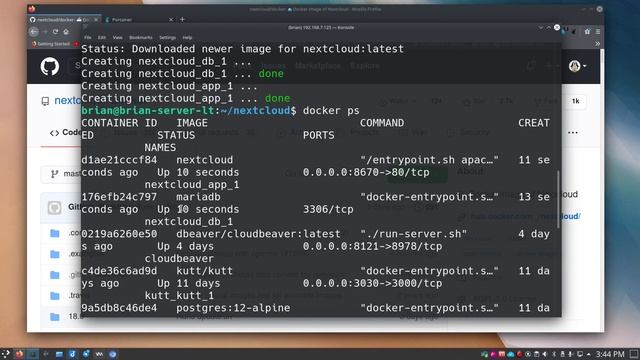Click show desktop button in panel
Viewport: 640px width, 360px height.
point(634,354)
